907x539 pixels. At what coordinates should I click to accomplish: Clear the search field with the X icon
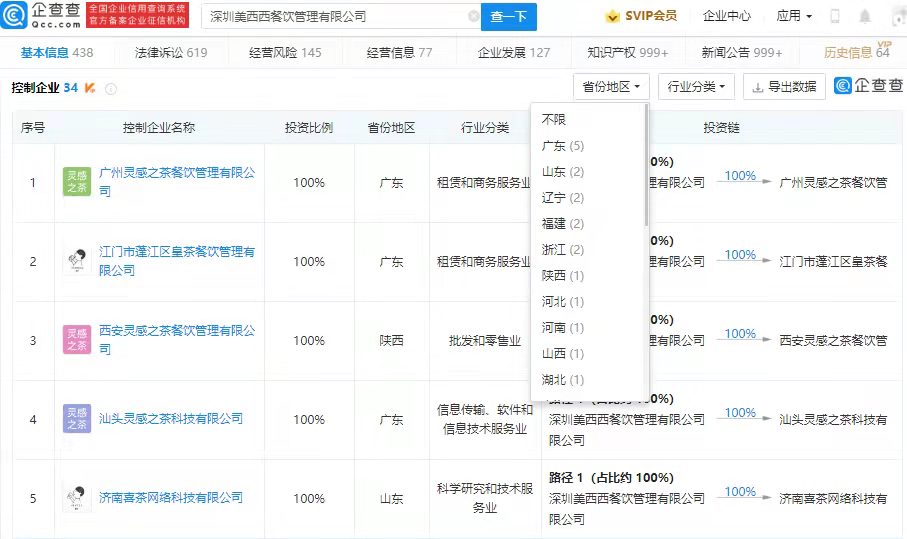[473, 16]
